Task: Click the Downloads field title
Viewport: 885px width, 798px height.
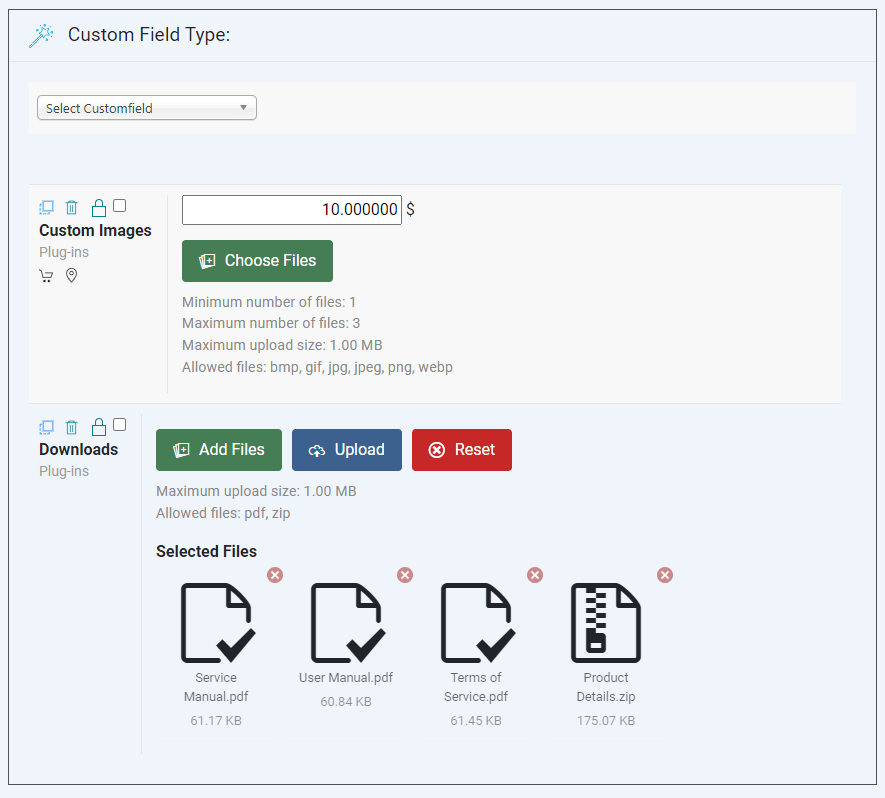Action: coord(78,449)
